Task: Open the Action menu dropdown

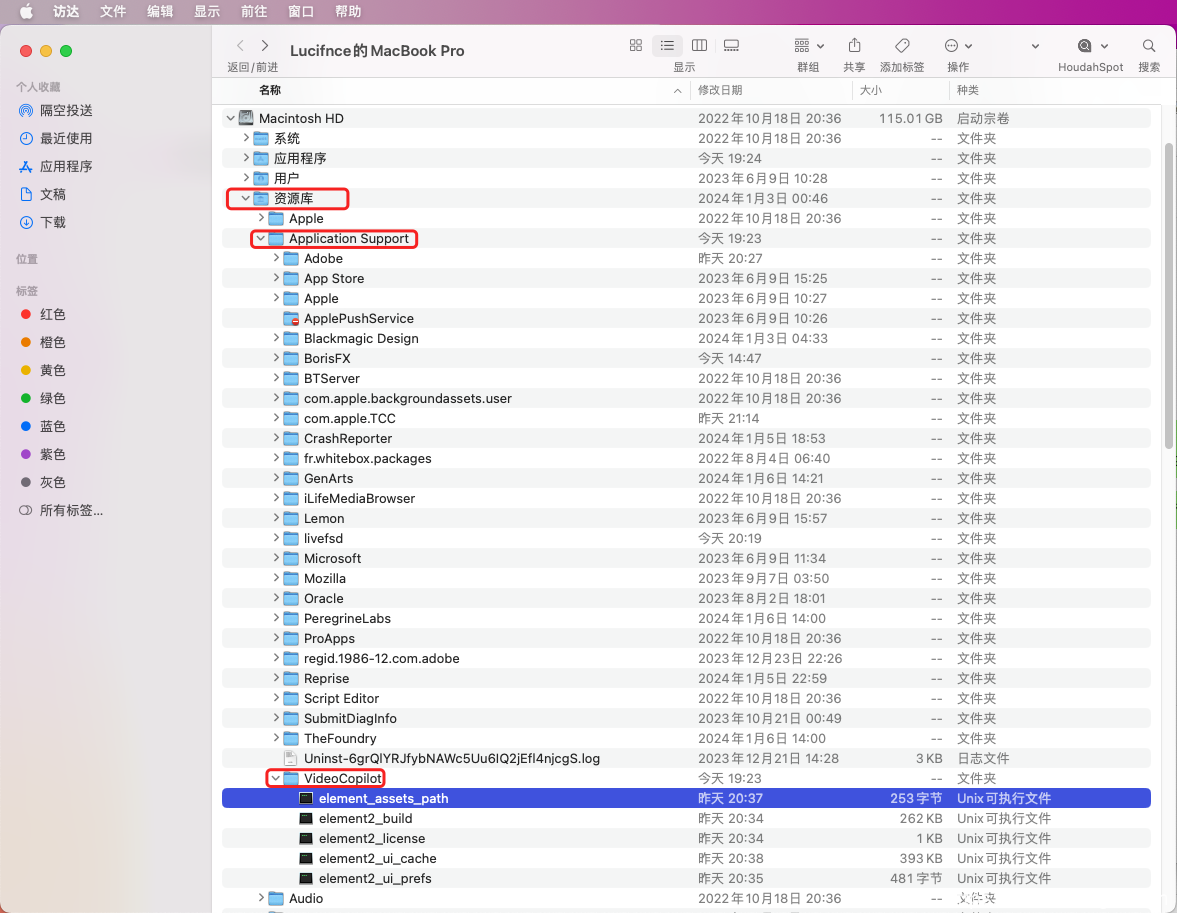Action: click(957, 46)
